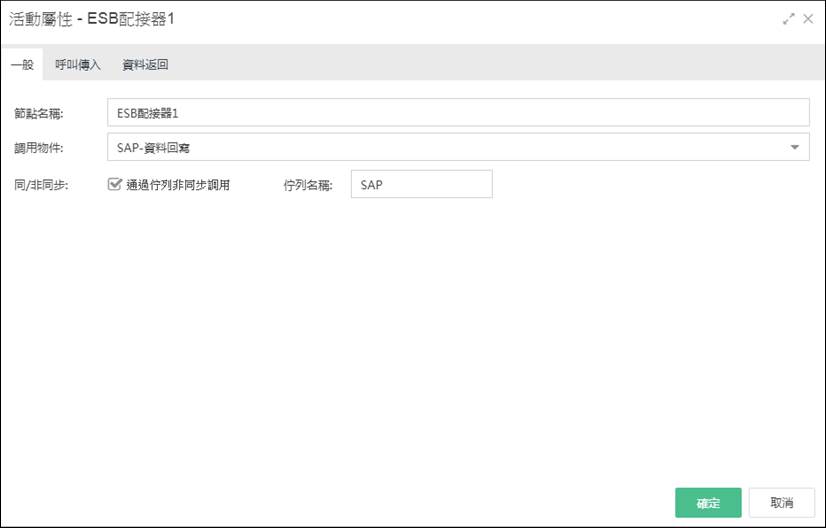Open the 調用物件 dropdown arrow
826x528 pixels.
pos(795,148)
